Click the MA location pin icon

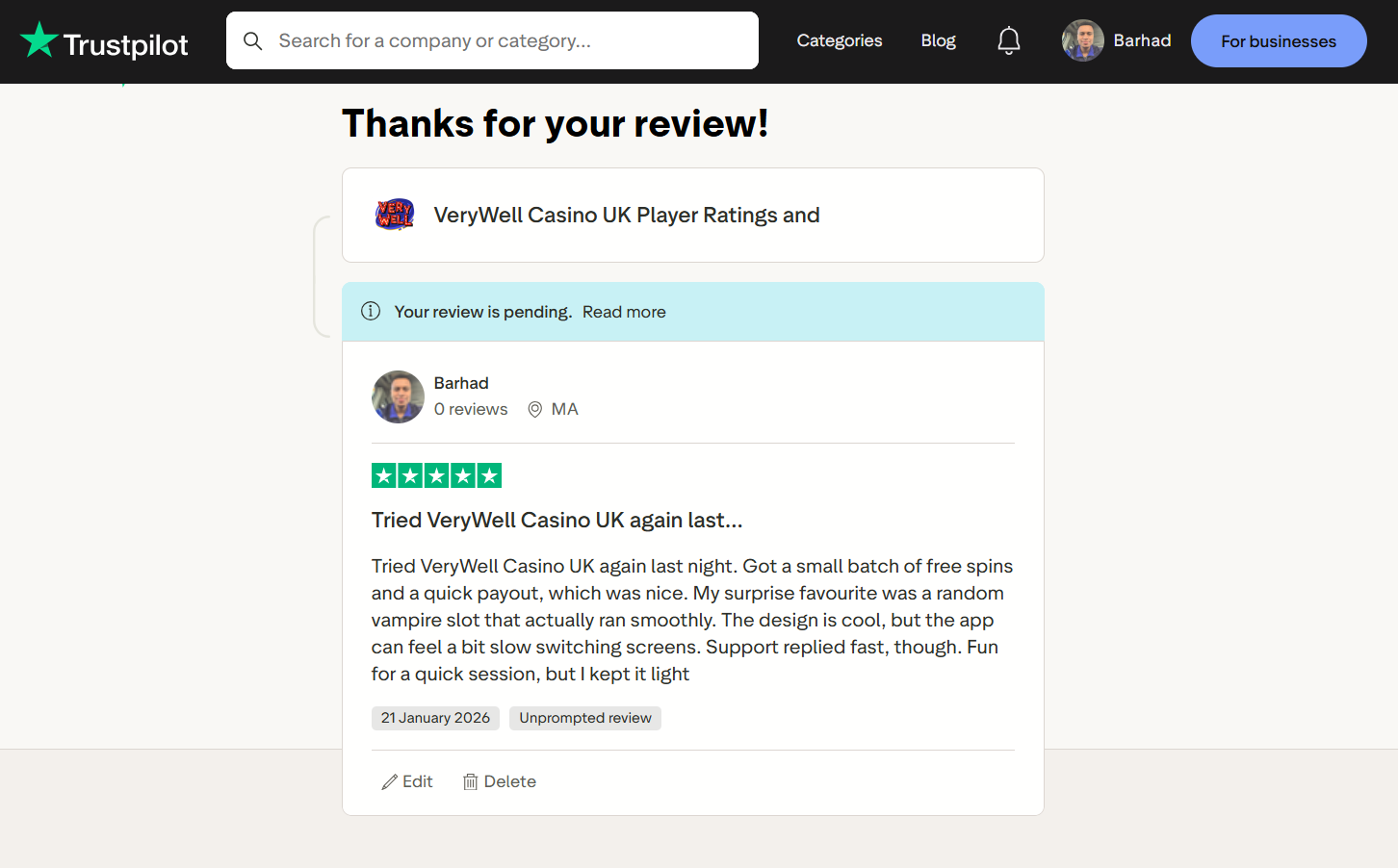click(535, 410)
